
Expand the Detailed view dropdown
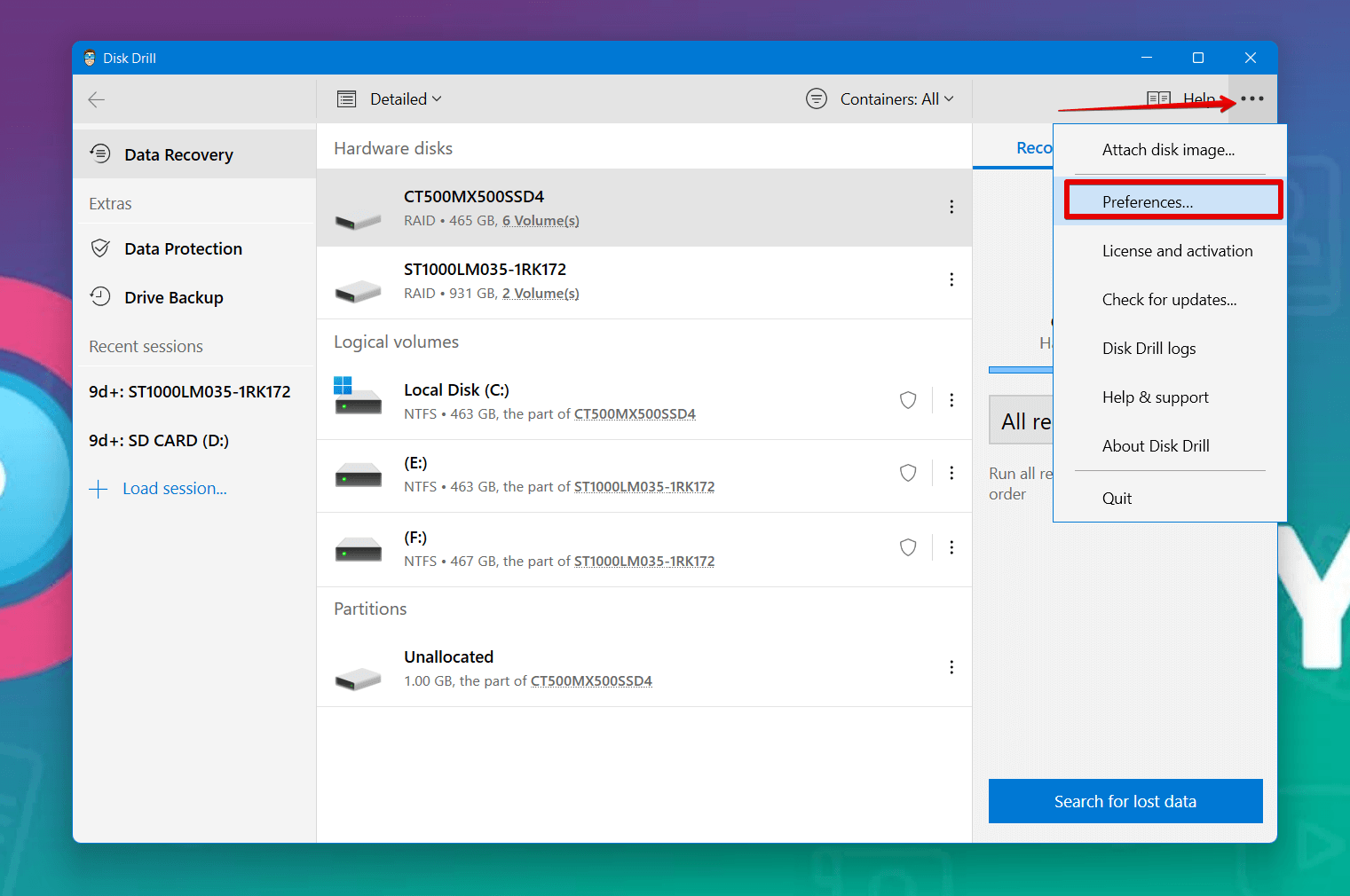click(406, 99)
